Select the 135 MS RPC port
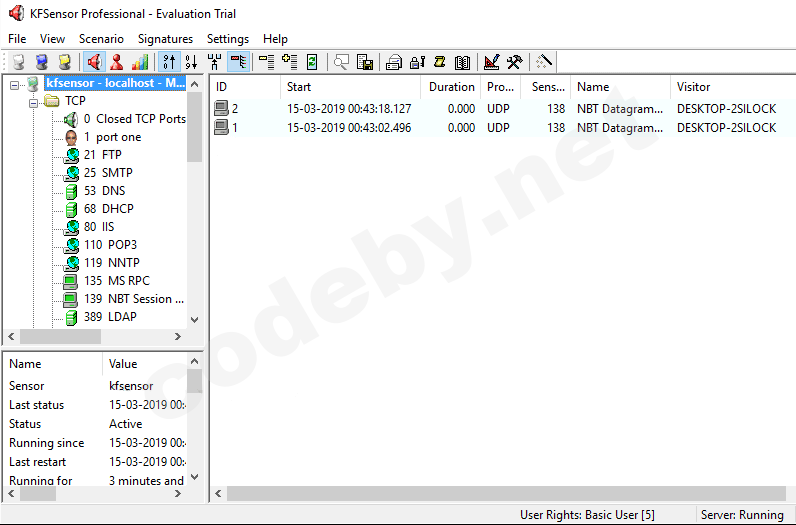 click(117, 281)
